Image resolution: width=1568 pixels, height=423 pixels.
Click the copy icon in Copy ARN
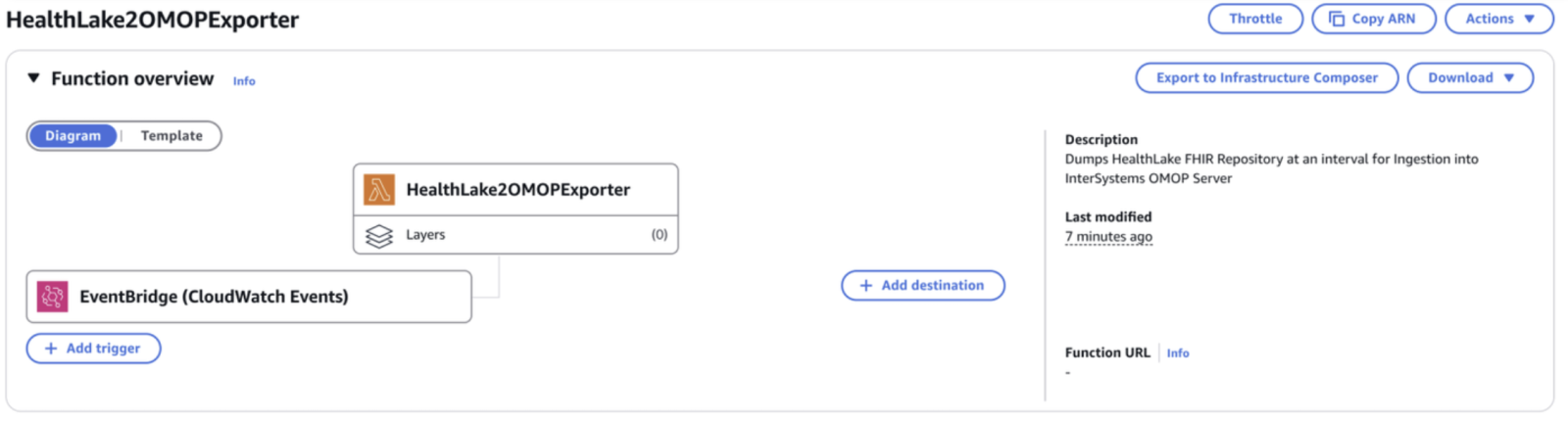[1337, 19]
